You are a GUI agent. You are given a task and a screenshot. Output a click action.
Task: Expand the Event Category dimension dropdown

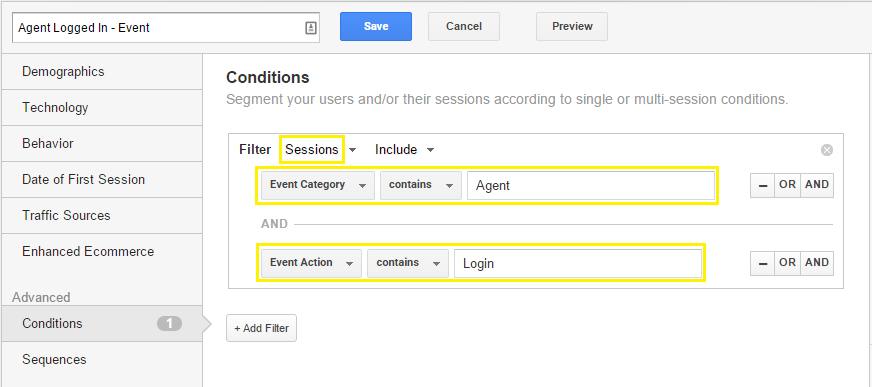[x=318, y=185]
